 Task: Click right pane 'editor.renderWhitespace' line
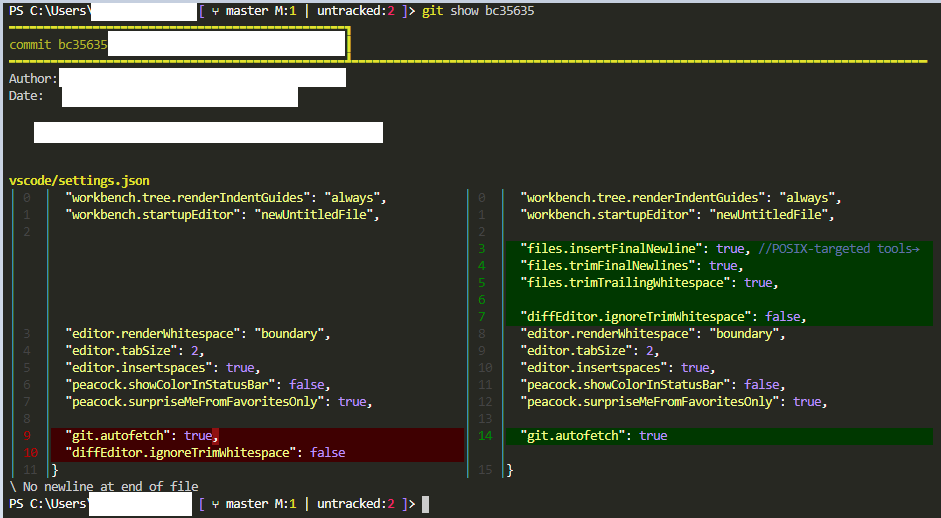652,334
